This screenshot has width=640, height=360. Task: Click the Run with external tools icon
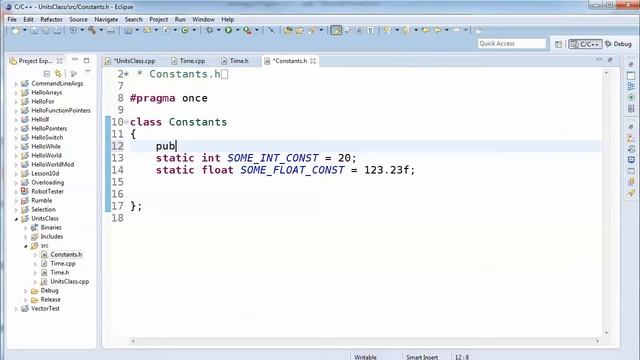247,30
